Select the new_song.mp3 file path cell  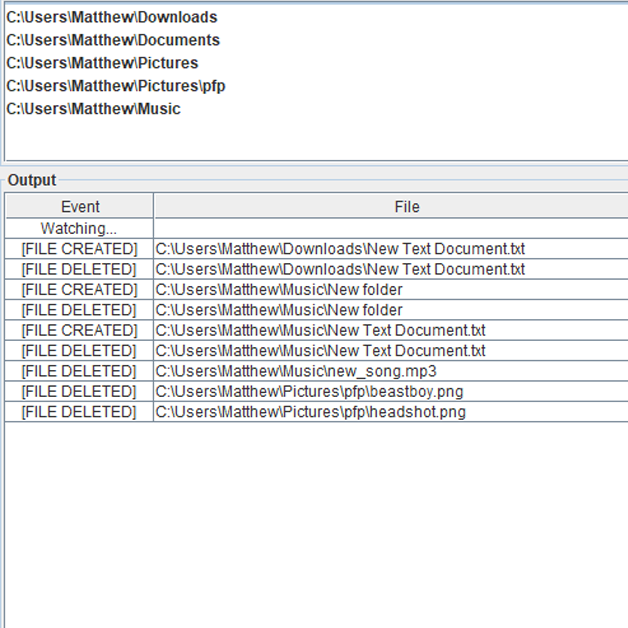point(296,371)
